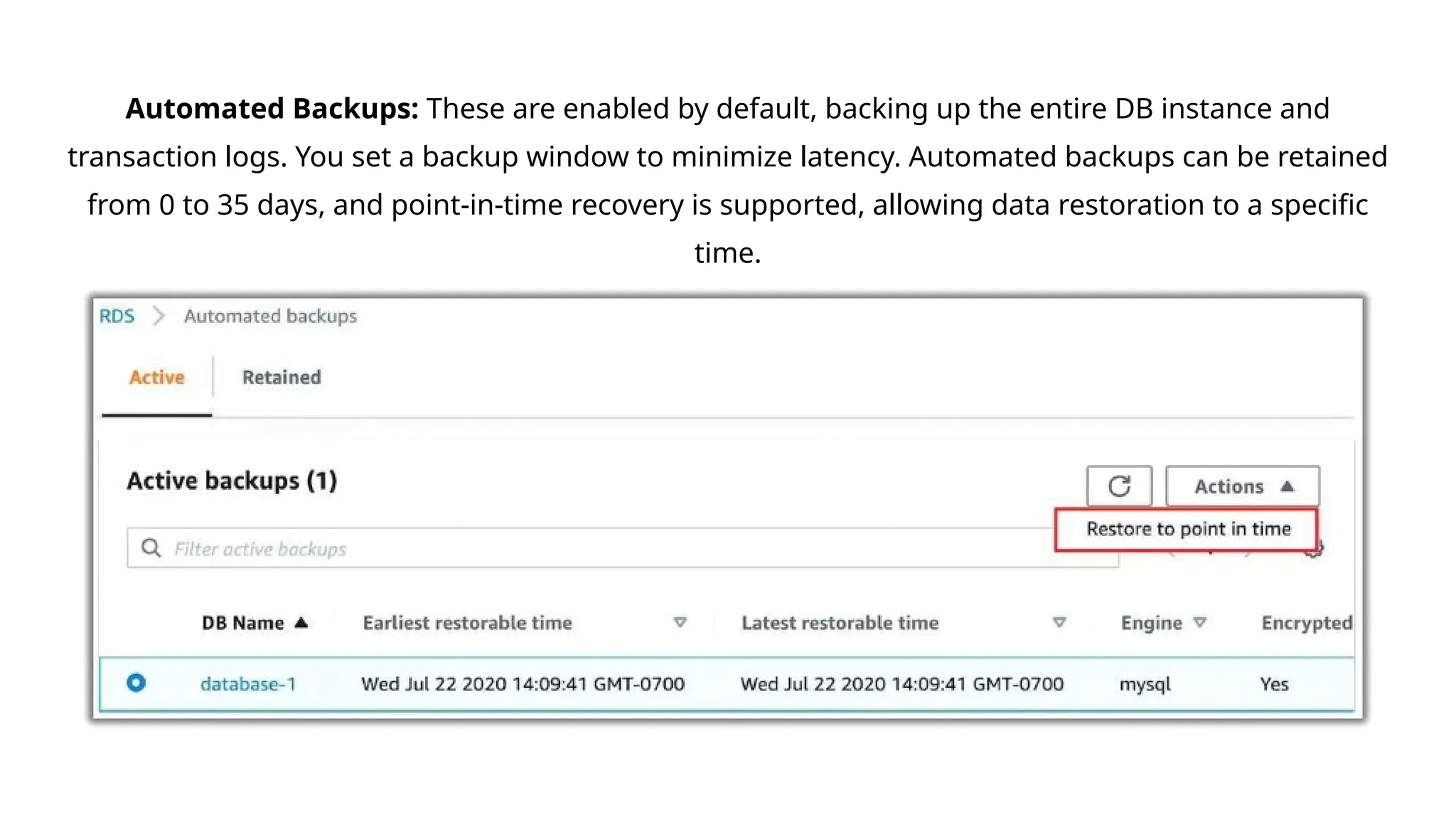The height and width of the screenshot is (819, 1456).
Task: Go to RDS breadcrumb link
Action: [x=117, y=316]
